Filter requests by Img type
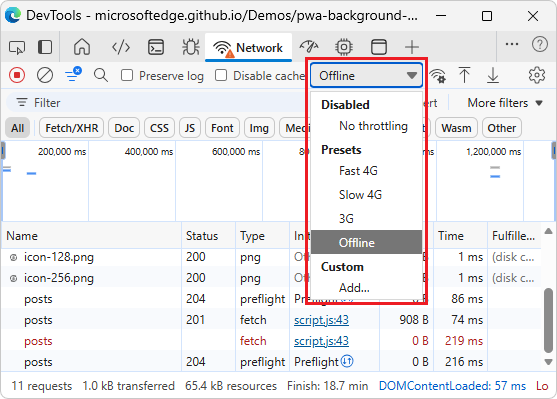Image resolution: width=557 pixels, height=399 pixels. 259,128
